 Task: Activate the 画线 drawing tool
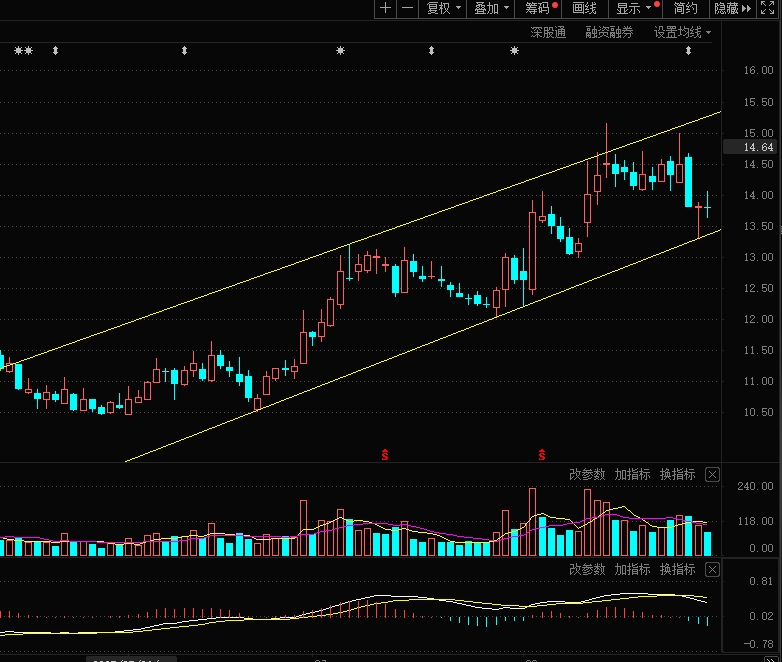[584, 8]
